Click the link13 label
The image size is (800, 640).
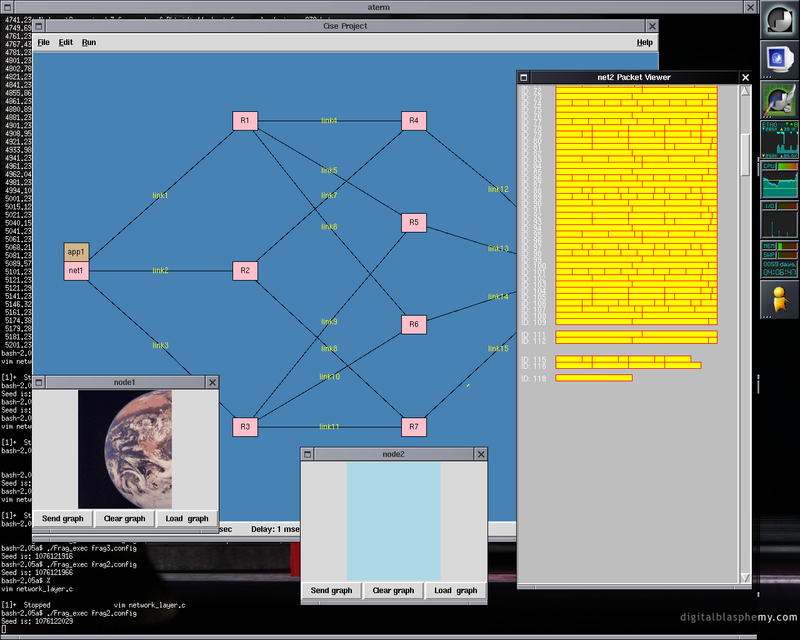pyautogui.click(x=498, y=249)
